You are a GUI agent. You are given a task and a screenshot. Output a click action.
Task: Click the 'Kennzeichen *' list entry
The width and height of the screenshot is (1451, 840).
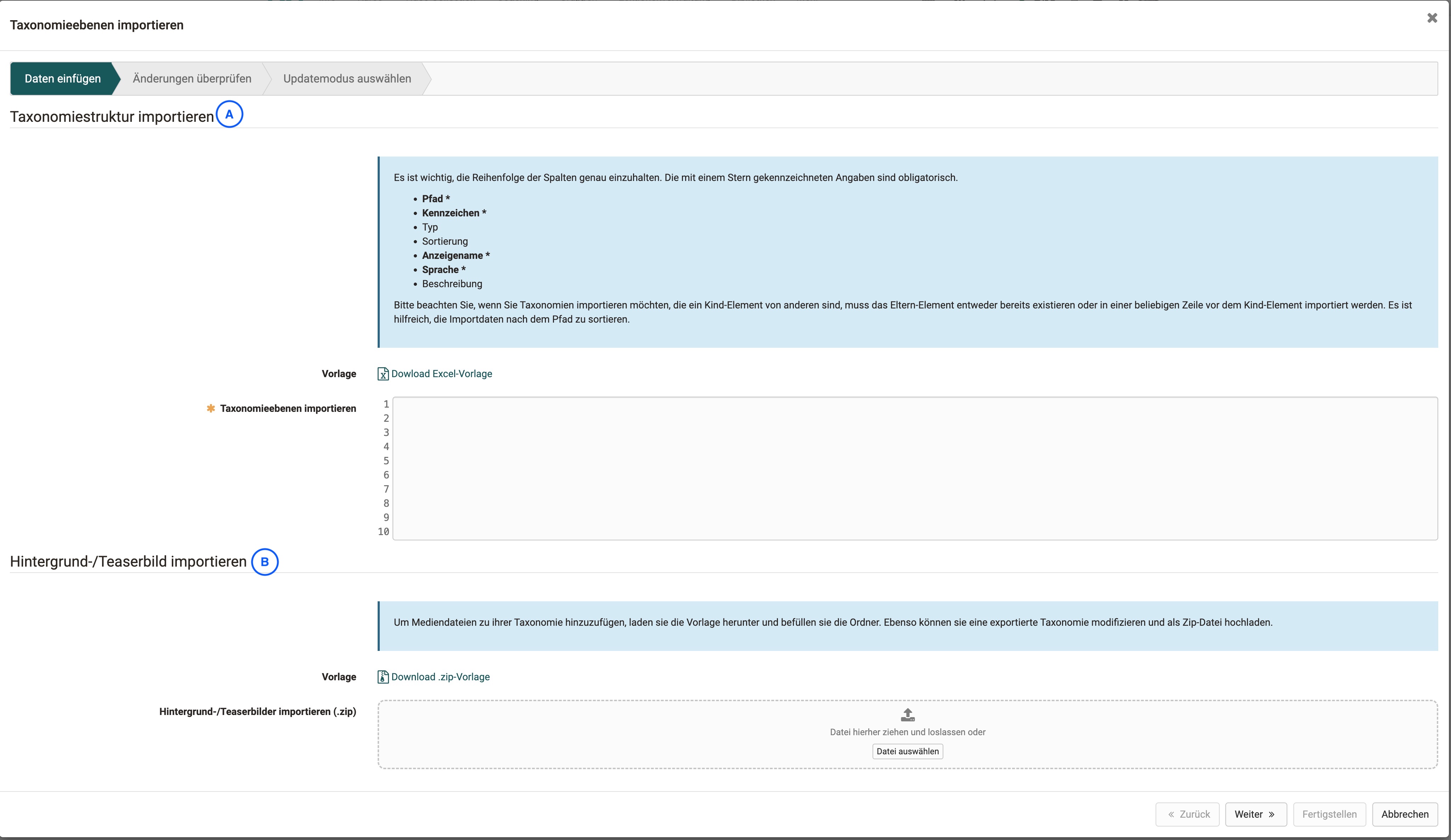(454, 213)
